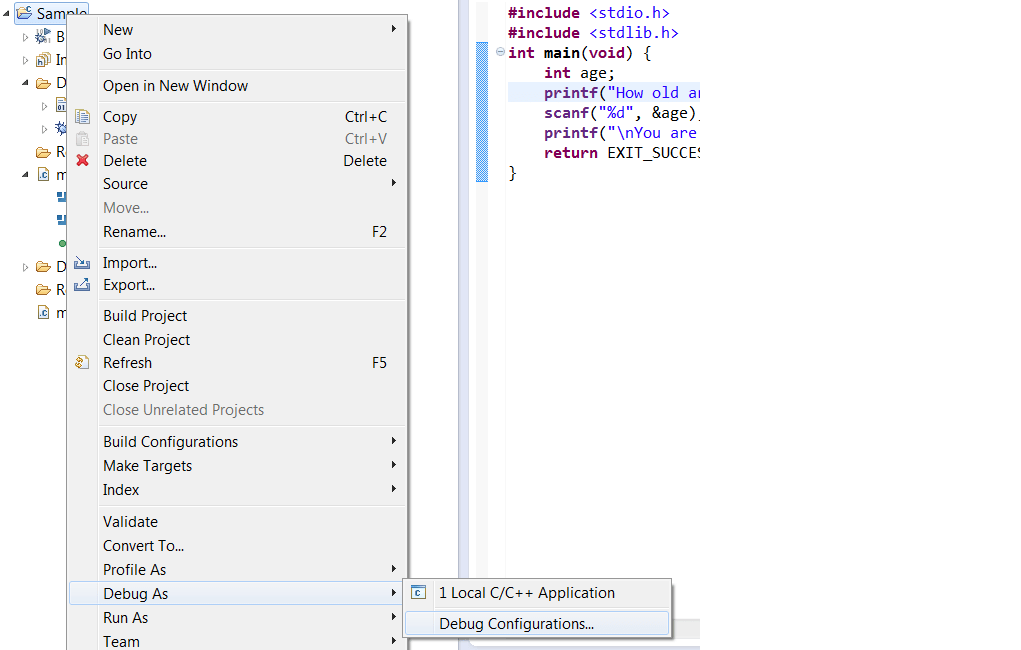
Task: Click the 'int age;' code line
Action: click(x=580, y=73)
